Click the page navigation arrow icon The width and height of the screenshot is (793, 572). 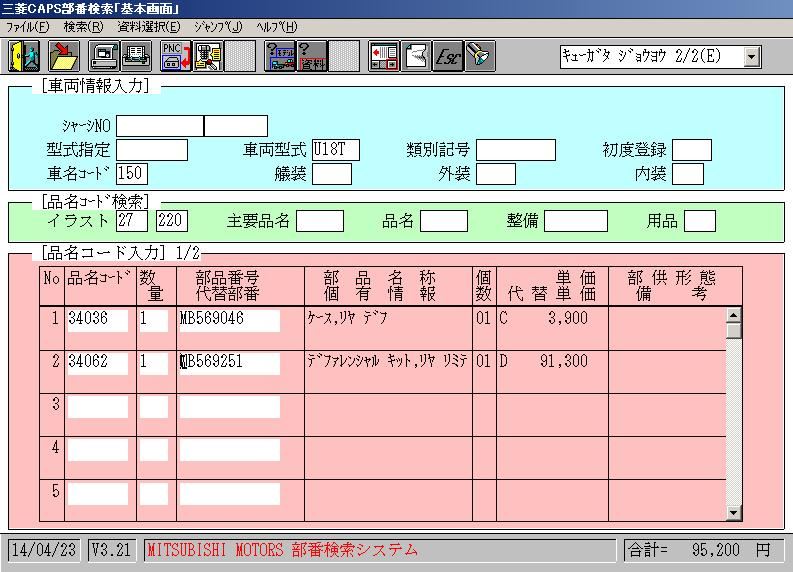(384, 56)
